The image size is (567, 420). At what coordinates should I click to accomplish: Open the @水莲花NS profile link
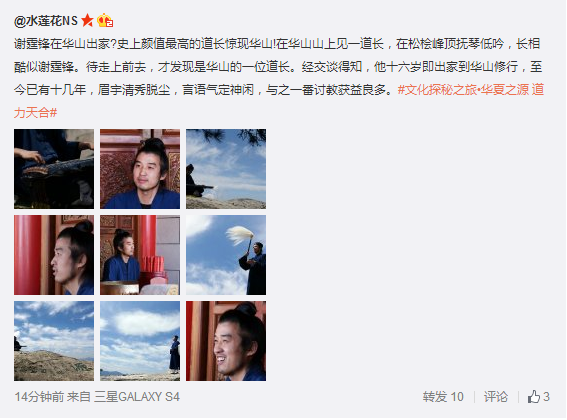[x=46, y=21]
